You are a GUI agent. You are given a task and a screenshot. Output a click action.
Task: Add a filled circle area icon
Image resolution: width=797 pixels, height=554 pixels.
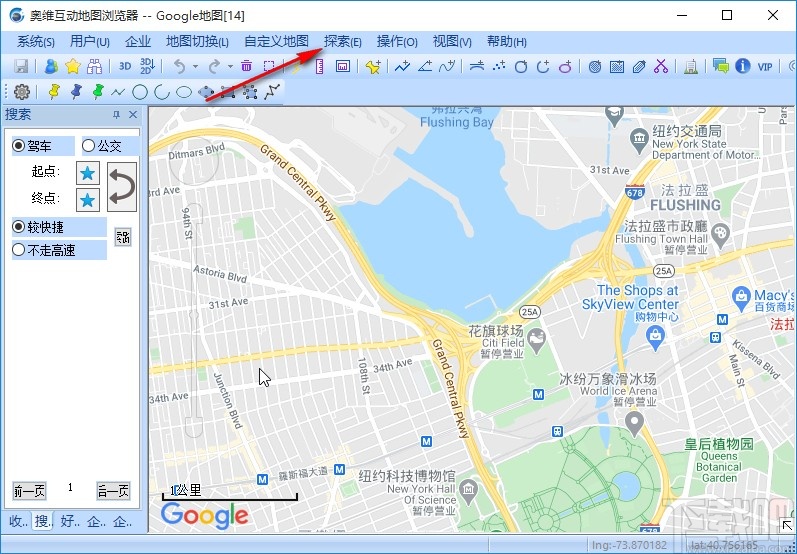(595, 66)
